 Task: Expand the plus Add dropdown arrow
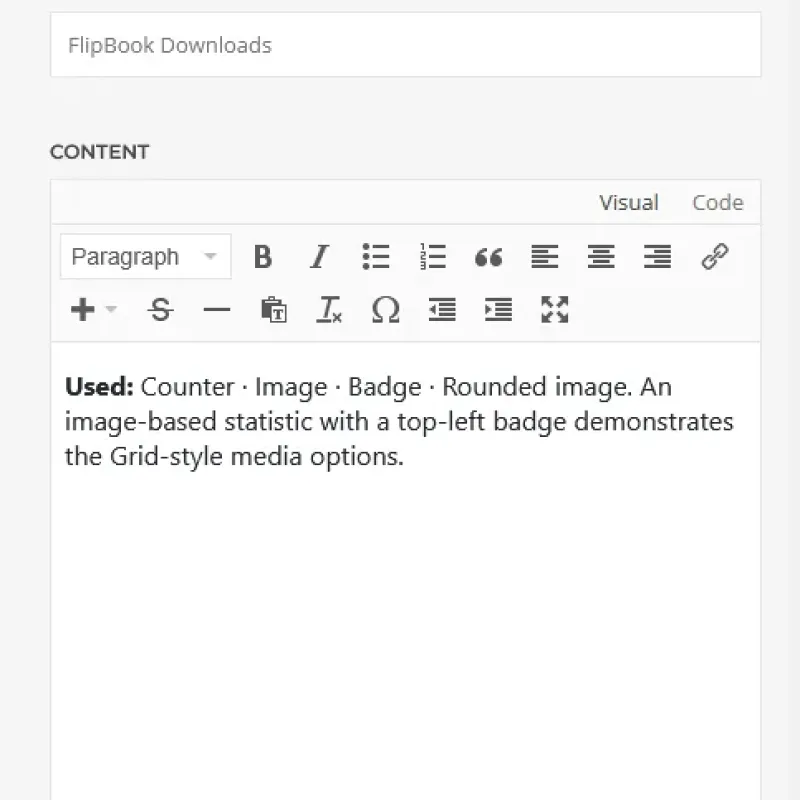[111, 309]
